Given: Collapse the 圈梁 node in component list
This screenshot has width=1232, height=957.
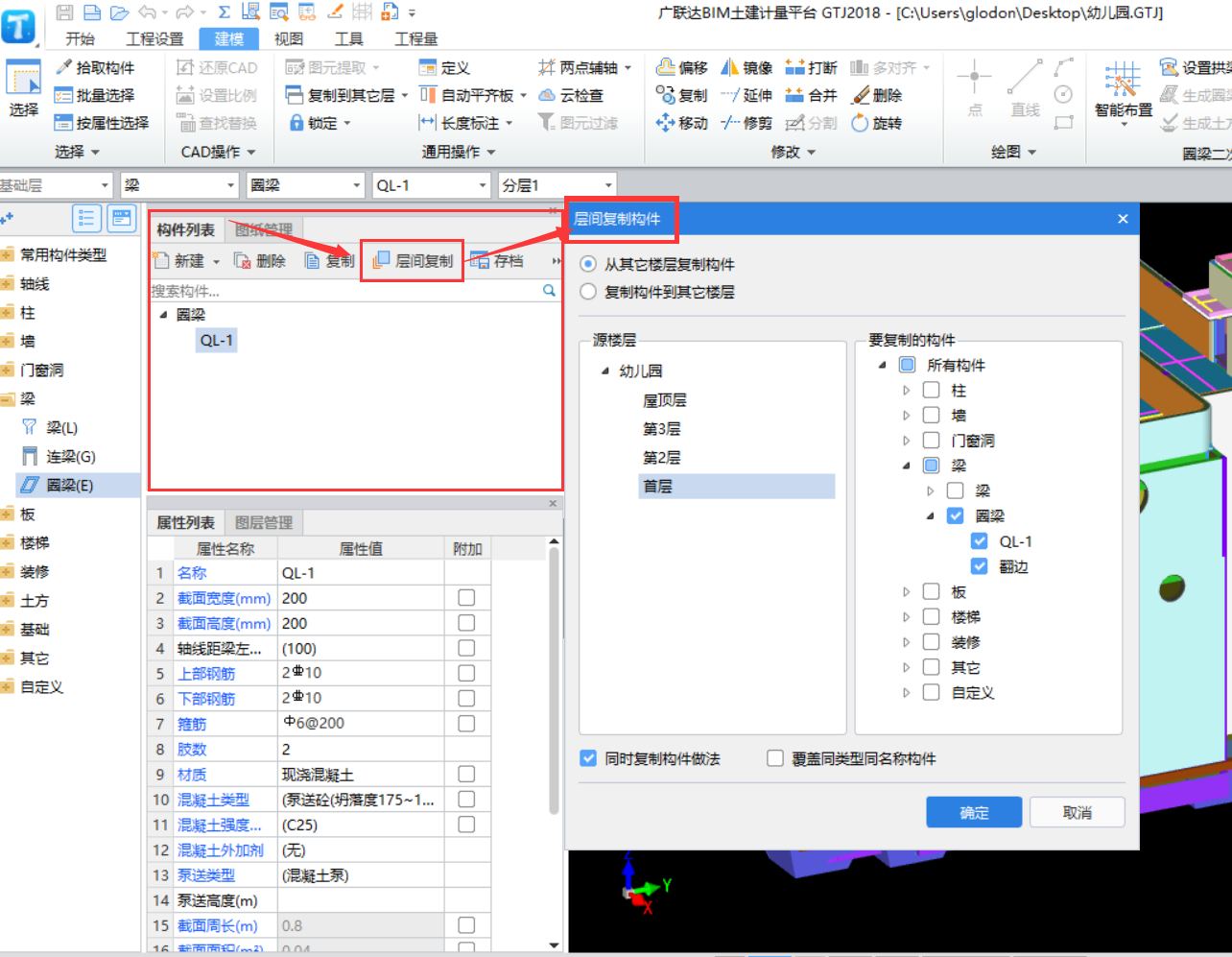Looking at the screenshot, I should 162,314.
